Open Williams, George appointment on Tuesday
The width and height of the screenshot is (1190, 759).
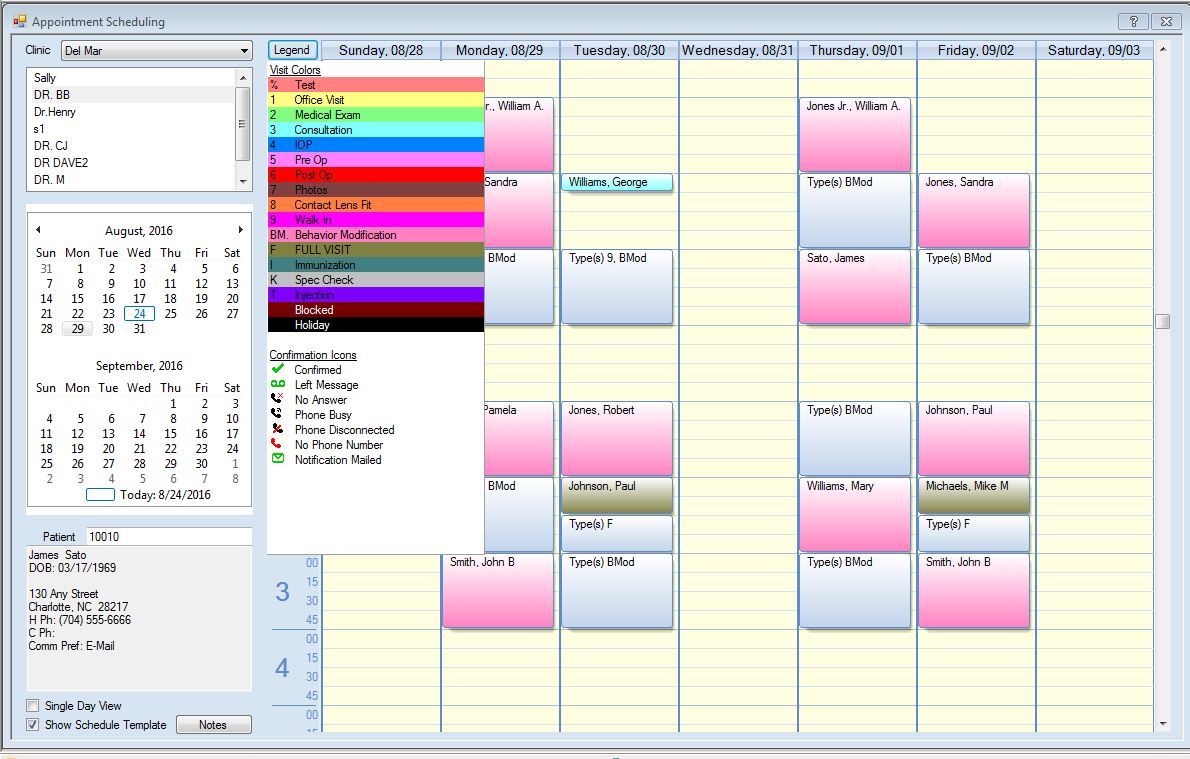pos(616,182)
